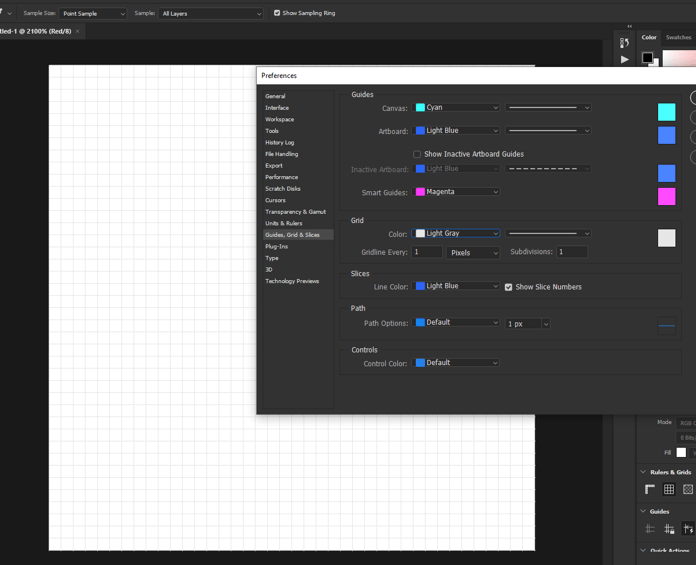Click the Gridline Every input field
This screenshot has height=565, width=696.
coord(427,252)
